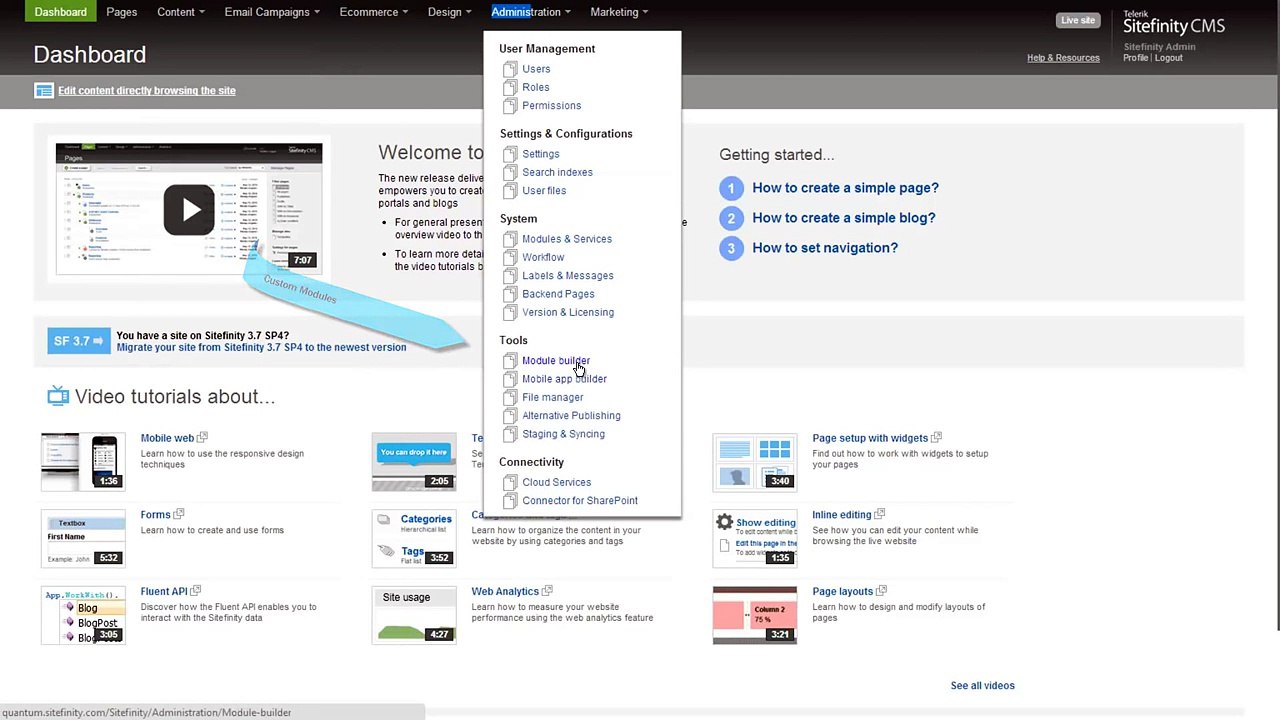The width and height of the screenshot is (1280, 720).
Task: Select Modules & Services menu item
Action: point(567,239)
